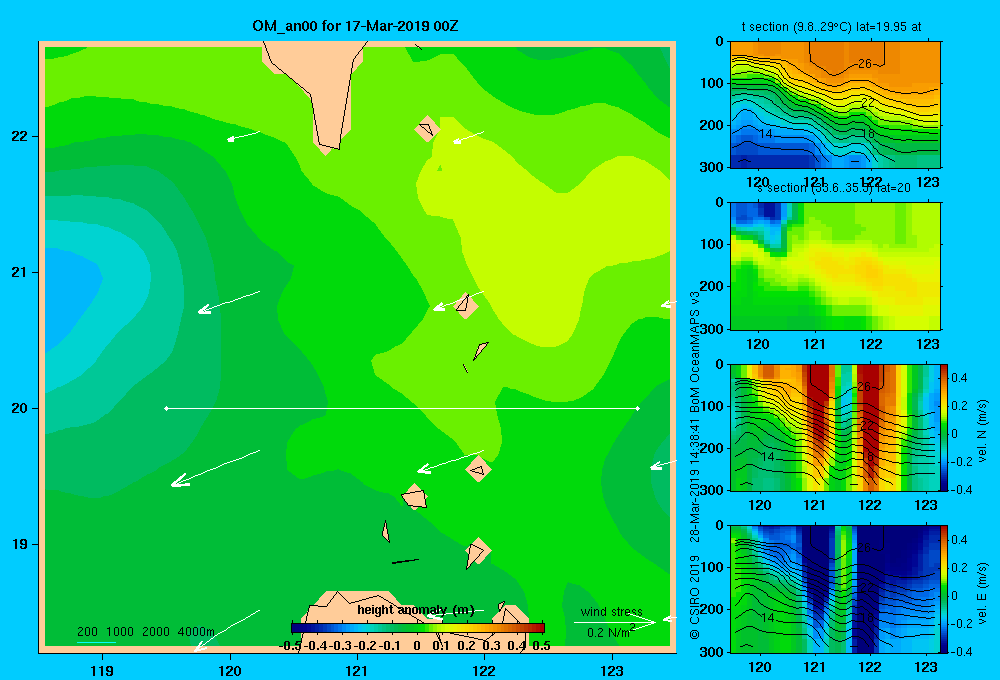The width and height of the screenshot is (1000, 680).
Task: Click the "height anomaly (m)" legend label
Action: (x=416, y=610)
